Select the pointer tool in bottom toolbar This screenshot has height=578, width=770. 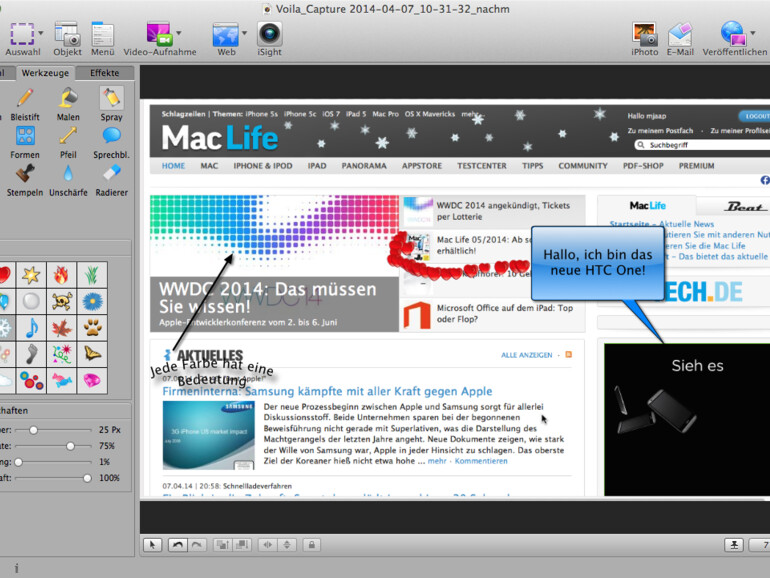(153, 545)
